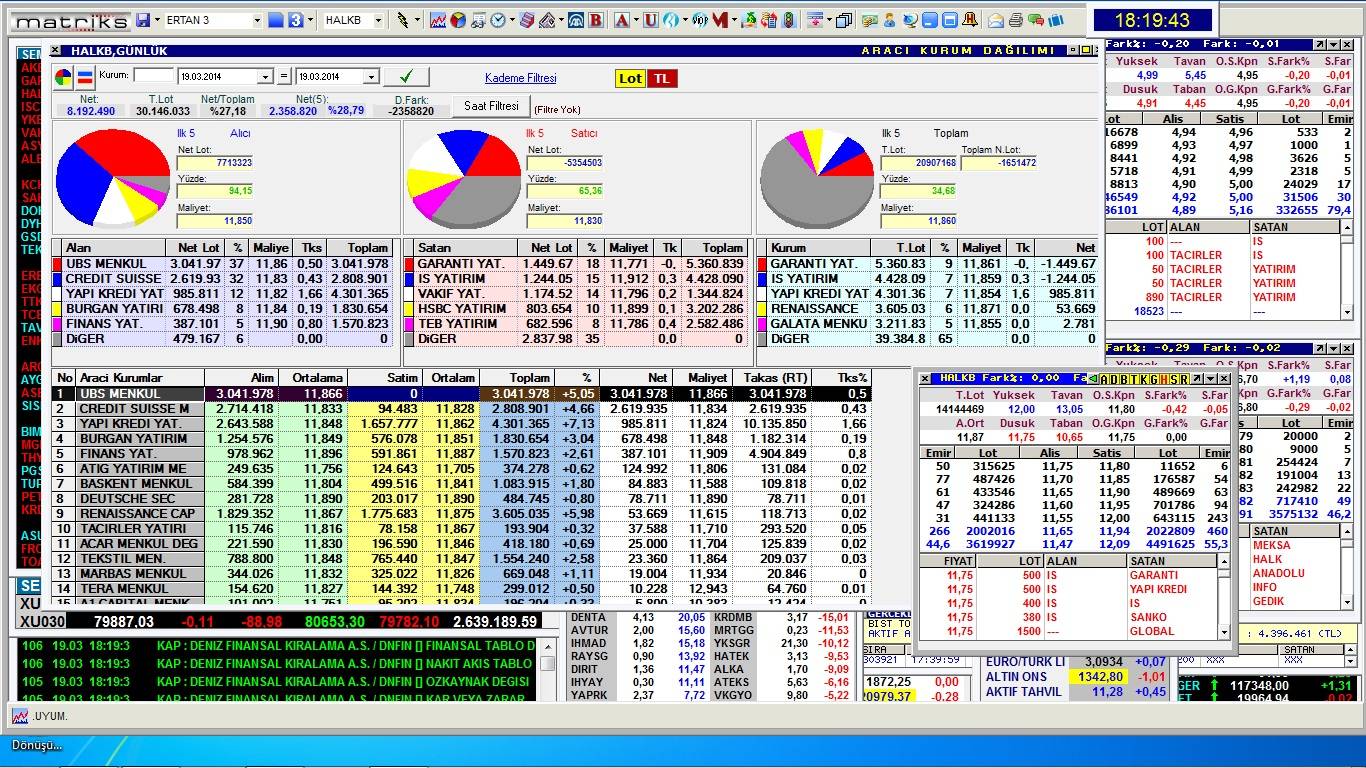The width and height of the screenshot is (1366, 768).
Task: Click the clock icon in the toolbar
Action: (497, 20)
